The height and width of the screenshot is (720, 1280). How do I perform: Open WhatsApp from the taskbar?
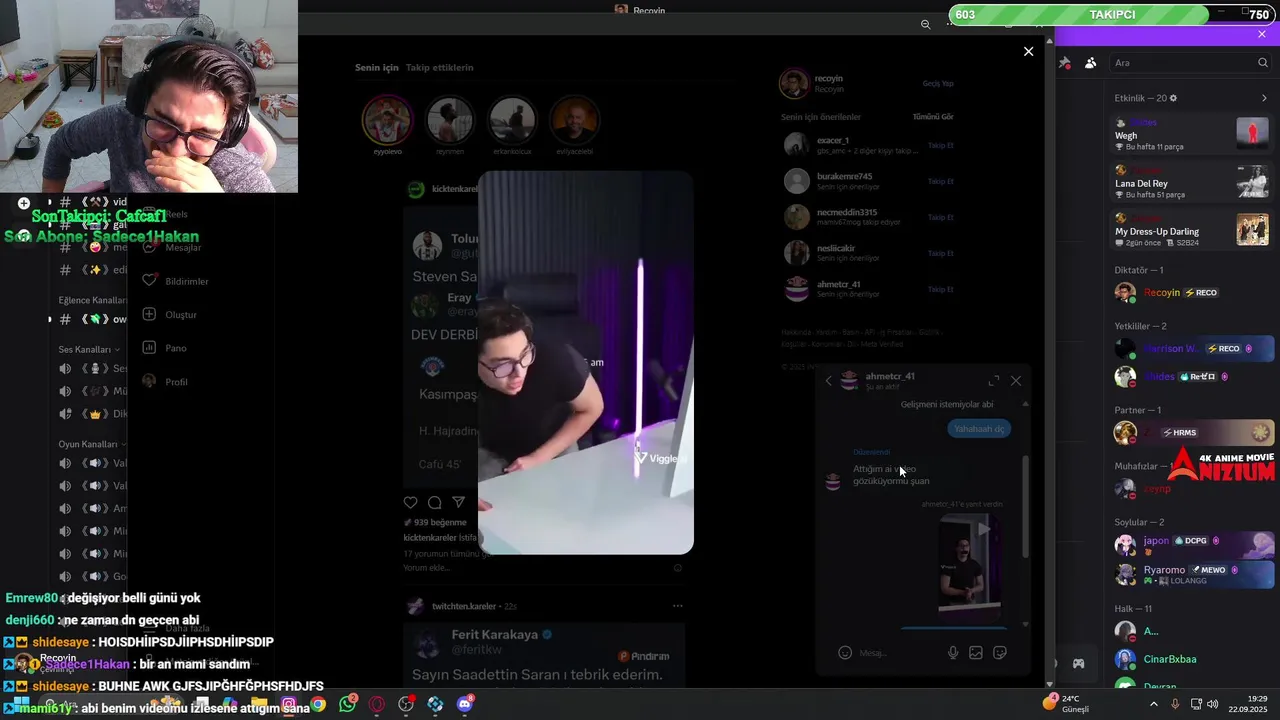[x=347, y=704]
